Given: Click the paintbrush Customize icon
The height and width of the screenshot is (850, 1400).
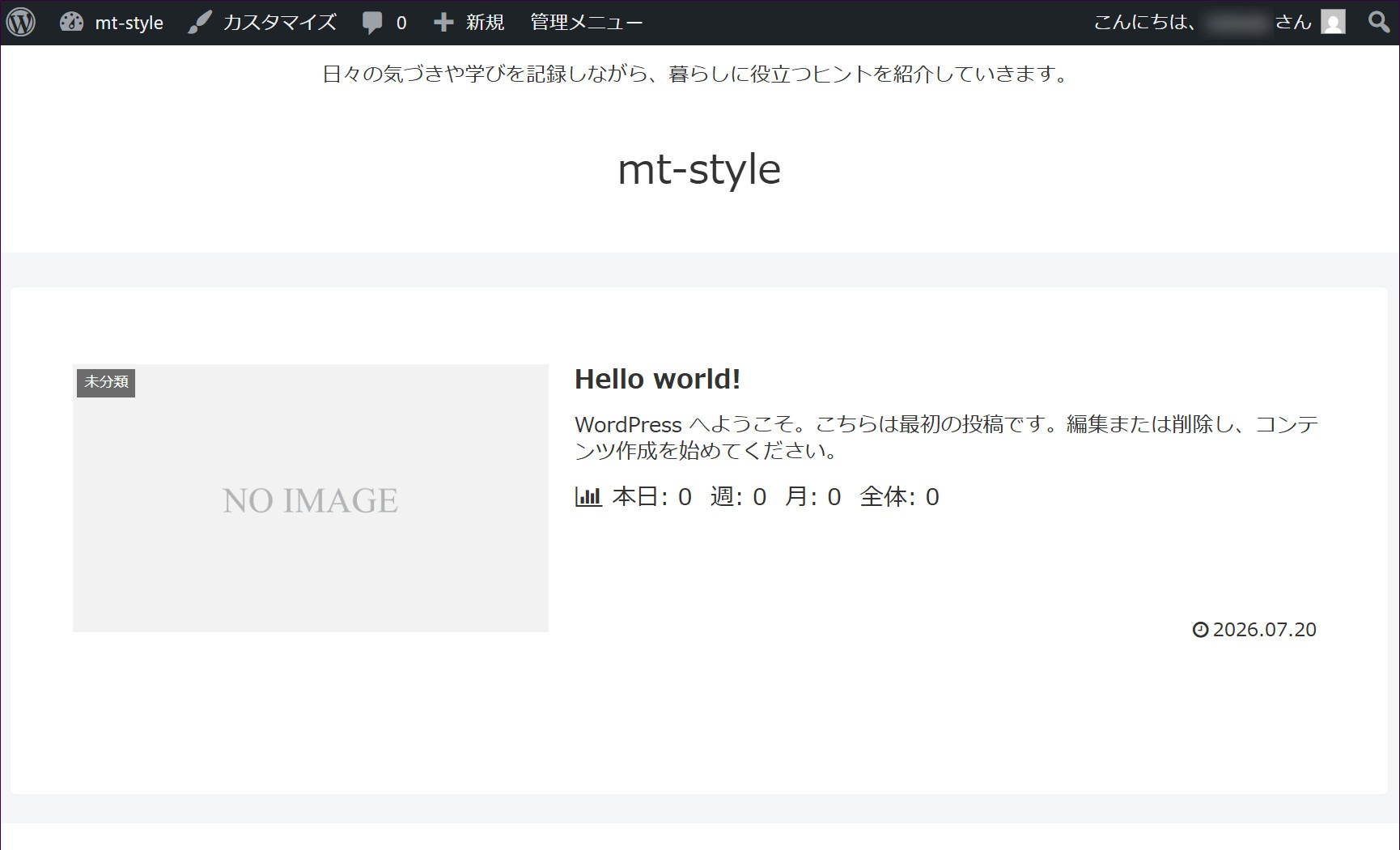Looking at the screenshot, I should (x=200, y=22).
